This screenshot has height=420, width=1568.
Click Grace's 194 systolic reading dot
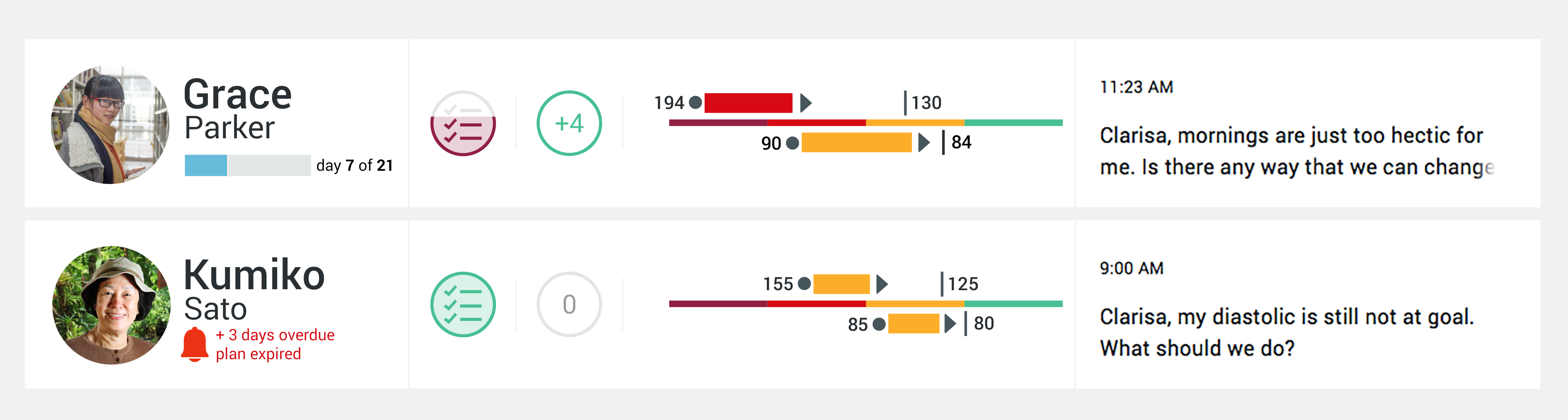[x=695, y=102]
